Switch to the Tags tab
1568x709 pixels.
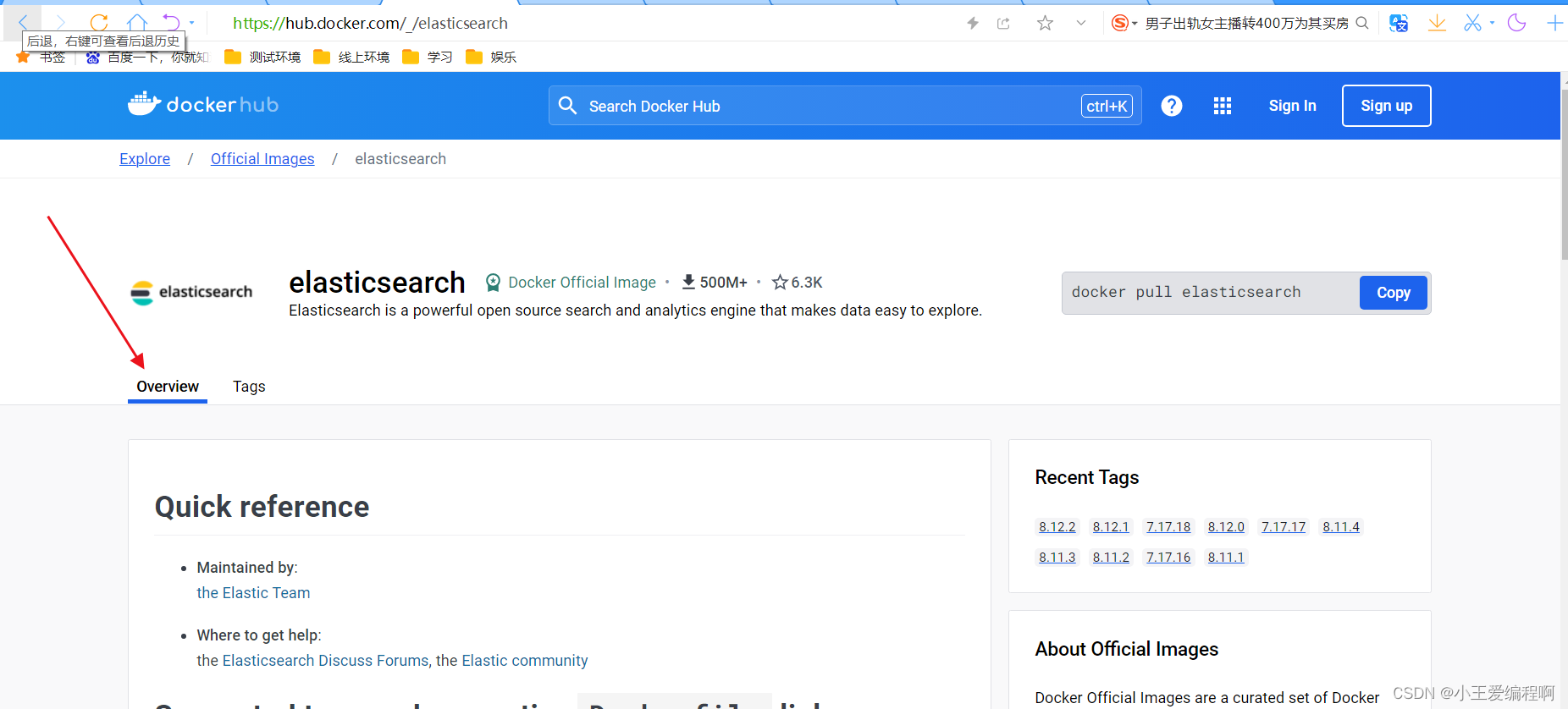[249, 387]
